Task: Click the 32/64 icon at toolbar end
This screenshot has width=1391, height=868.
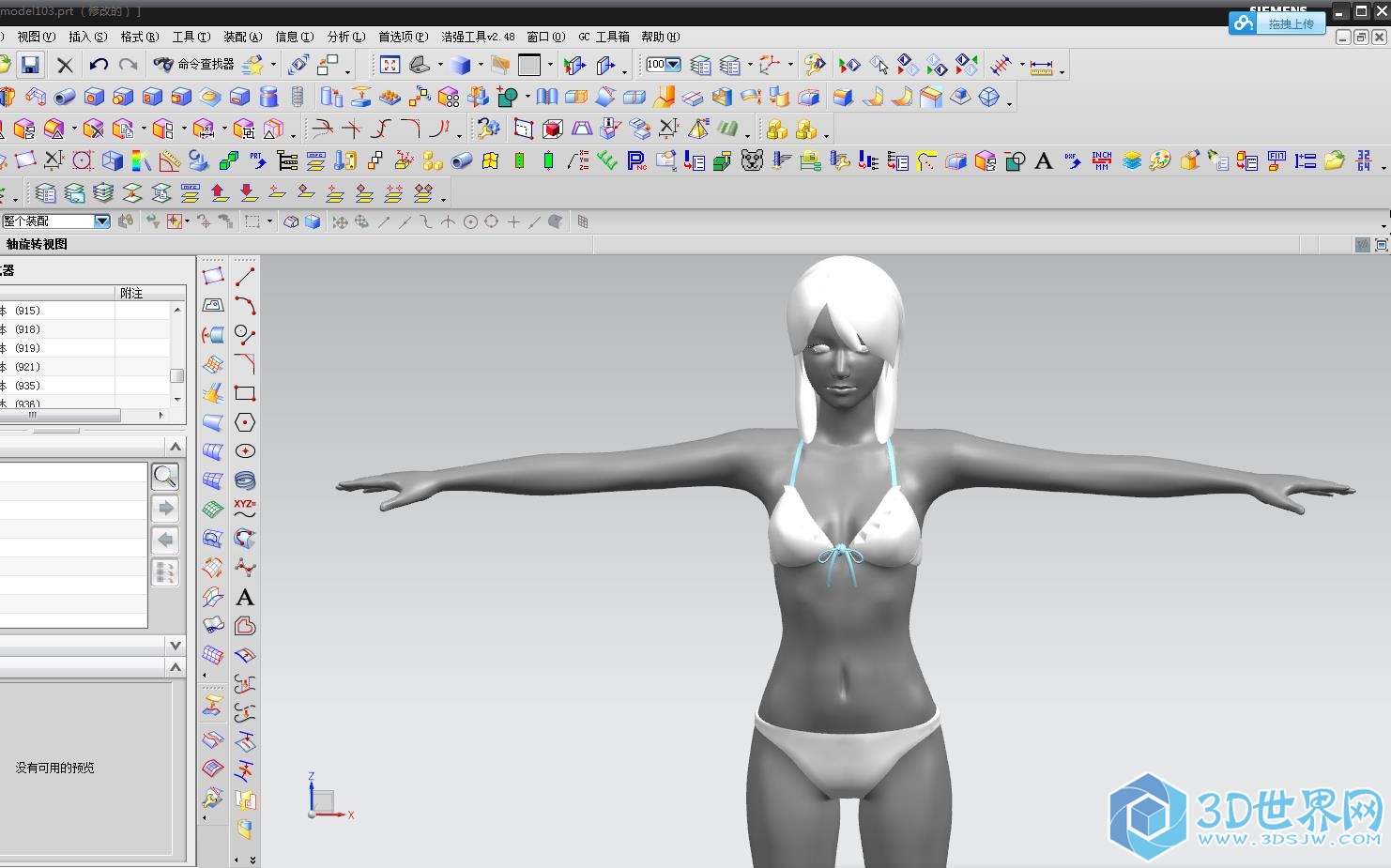Action: [1364, 160]
